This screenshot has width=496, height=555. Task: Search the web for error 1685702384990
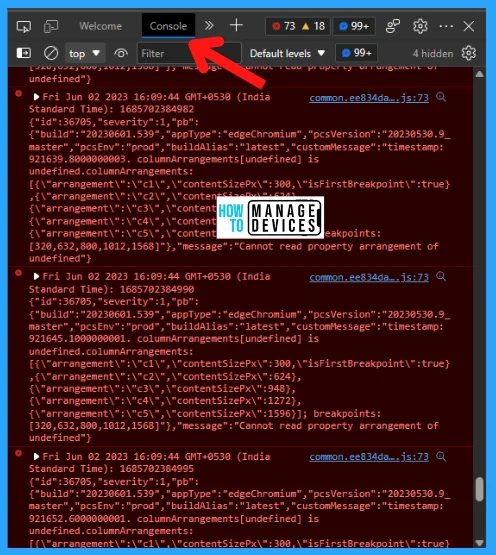(441, 276)
